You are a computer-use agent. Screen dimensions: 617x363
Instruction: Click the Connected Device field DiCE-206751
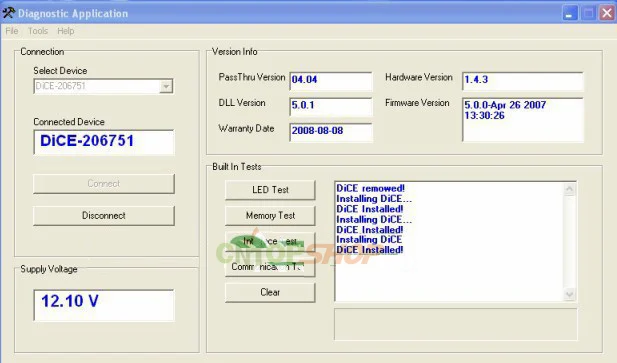[x=104, y=142]
